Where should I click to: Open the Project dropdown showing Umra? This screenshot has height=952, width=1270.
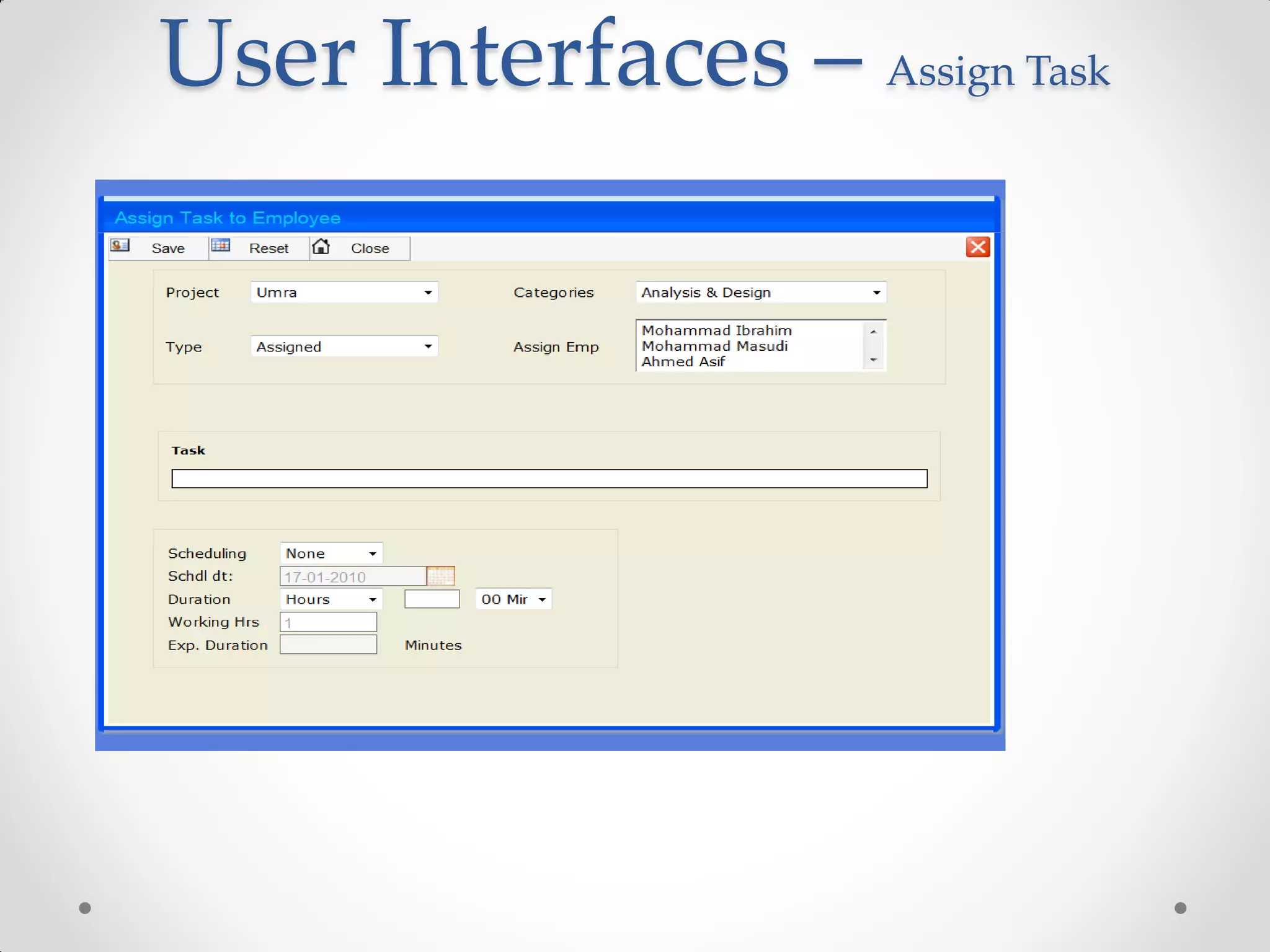pos(344,293)
